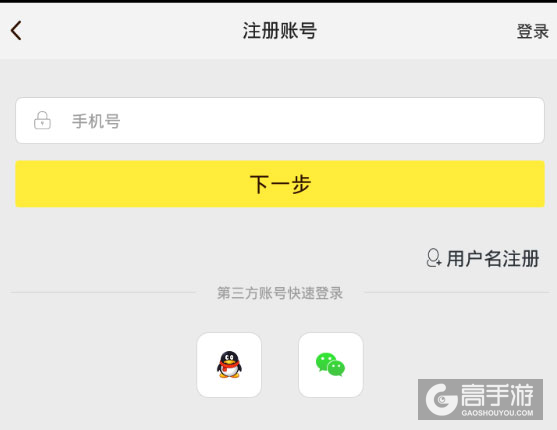Click the divider line left of 第三方账号快速登录
Screen dimensions: 557x430
pyautogui.click(x=103, y=293)
